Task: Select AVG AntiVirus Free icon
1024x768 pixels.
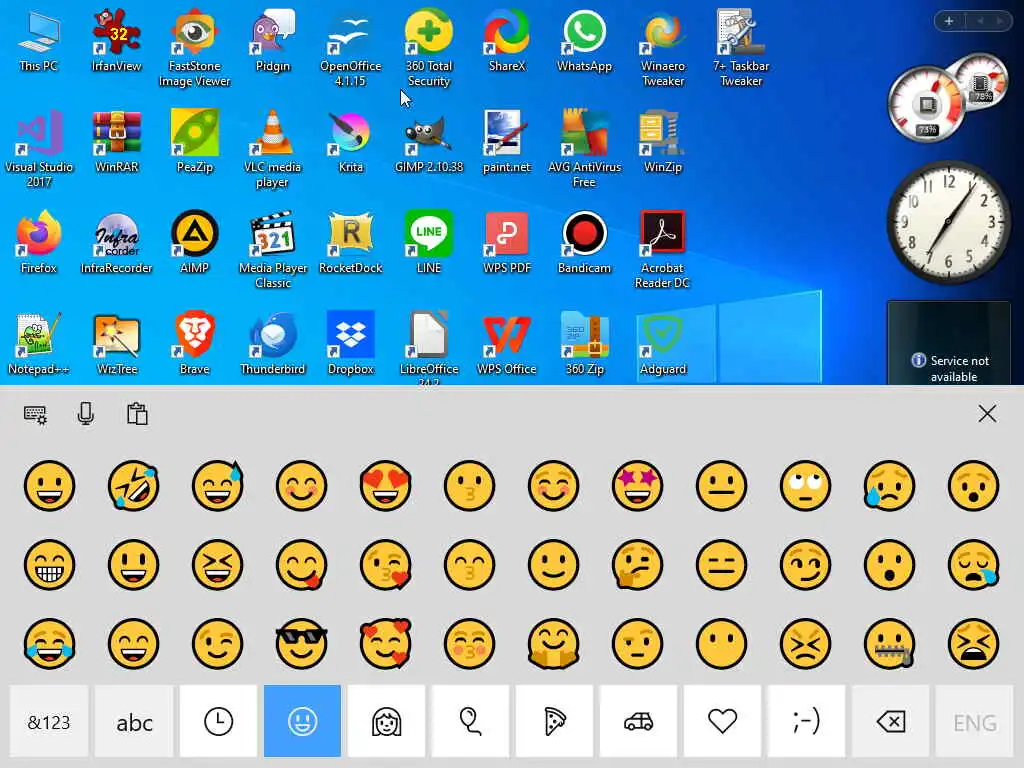Action: coord(584,149)
